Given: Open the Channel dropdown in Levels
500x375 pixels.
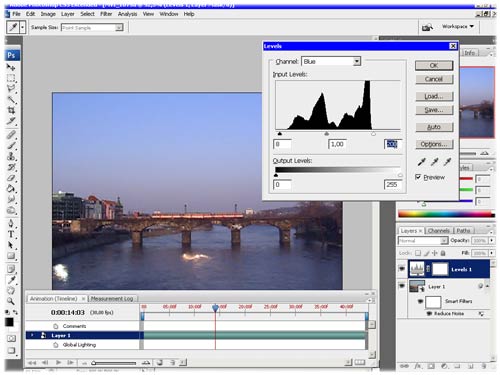Looking at the screenshot, I should (x=357, y=61).
